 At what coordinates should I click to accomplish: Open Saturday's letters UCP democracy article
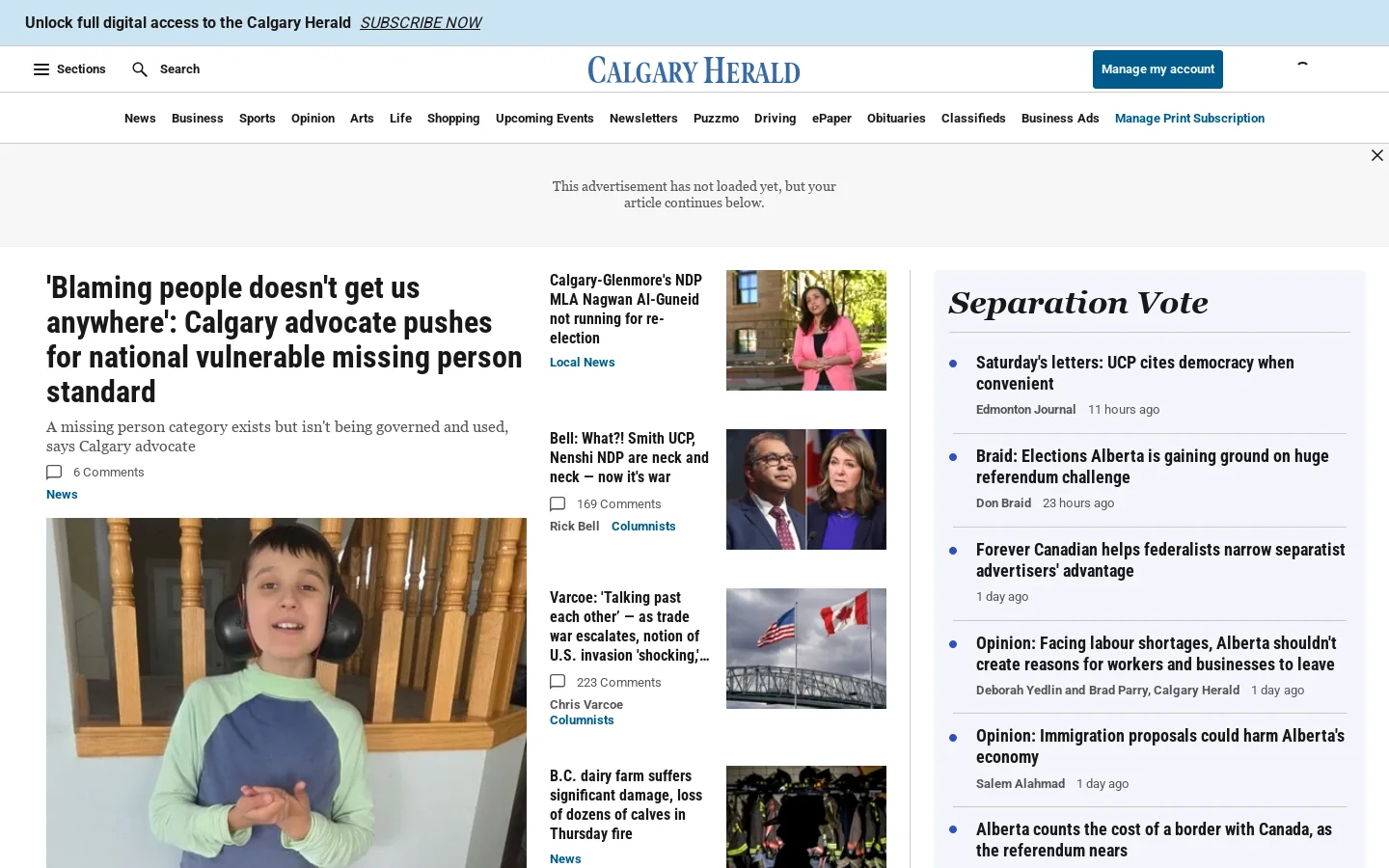pos(1135,373)
